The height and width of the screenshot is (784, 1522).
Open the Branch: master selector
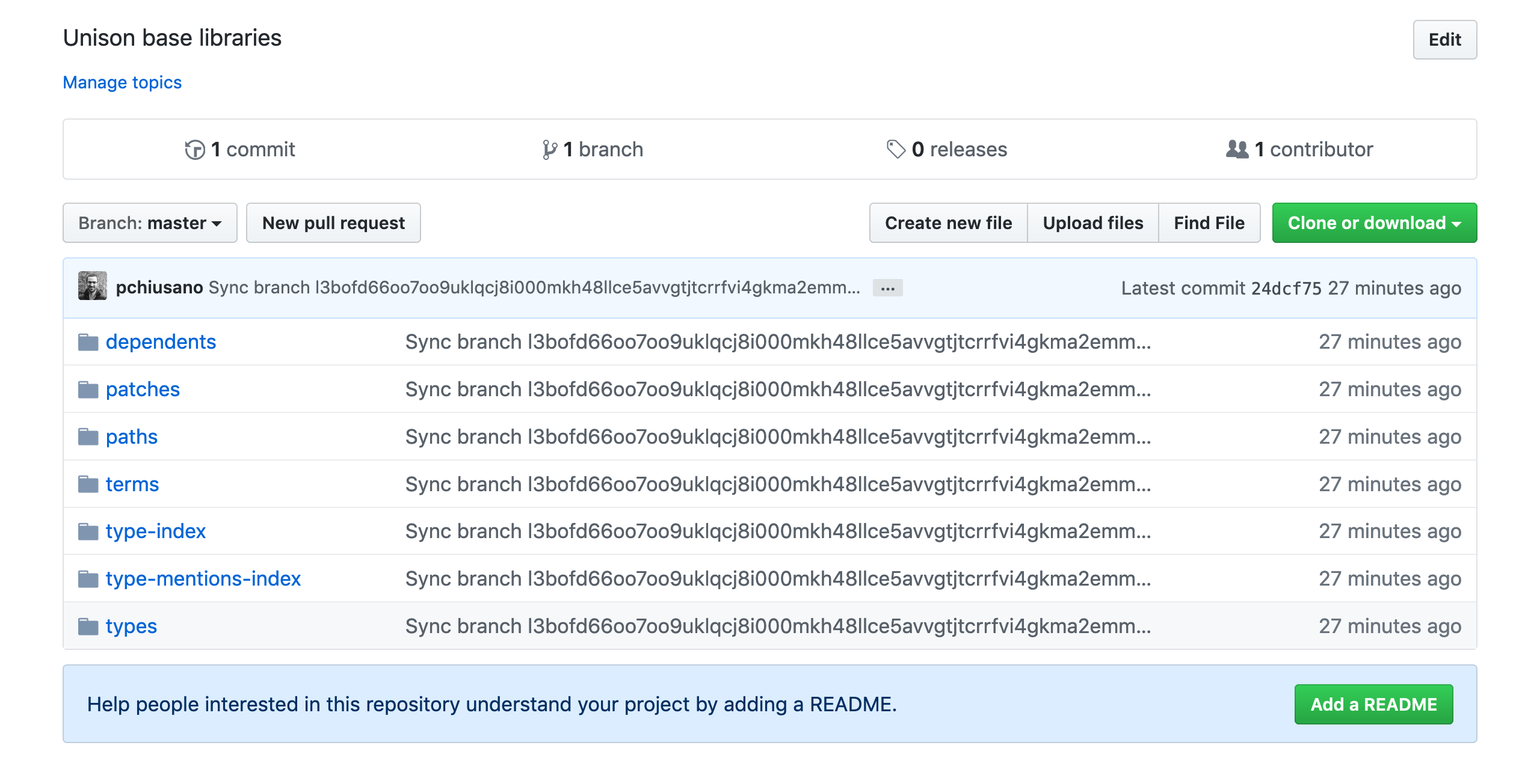pos(150,222)
